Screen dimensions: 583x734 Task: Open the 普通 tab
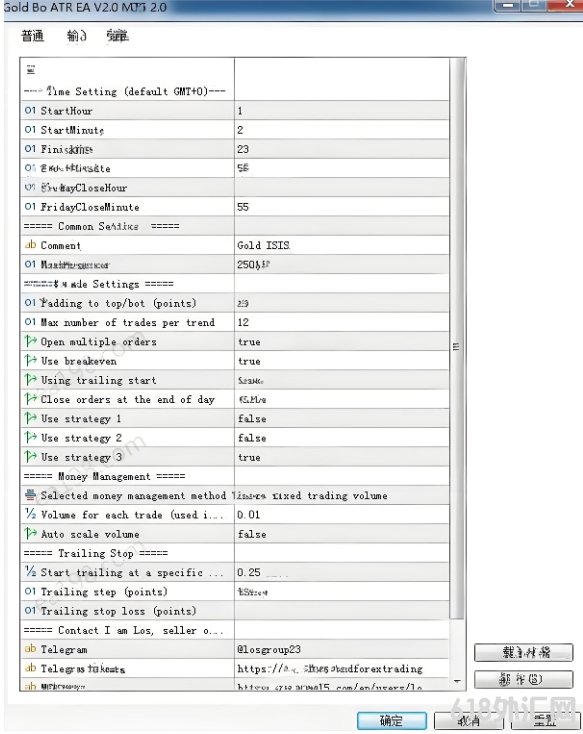pyautogui.click(x=33, y=36)
